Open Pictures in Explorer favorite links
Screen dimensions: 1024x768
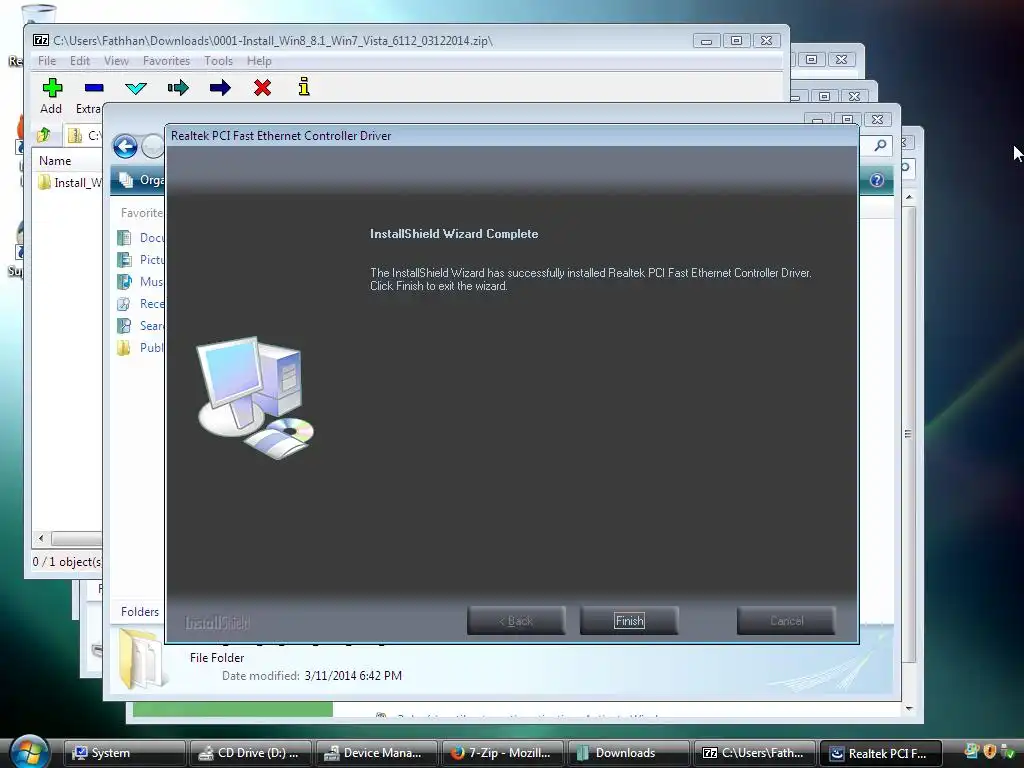click(x=141, y=260)
